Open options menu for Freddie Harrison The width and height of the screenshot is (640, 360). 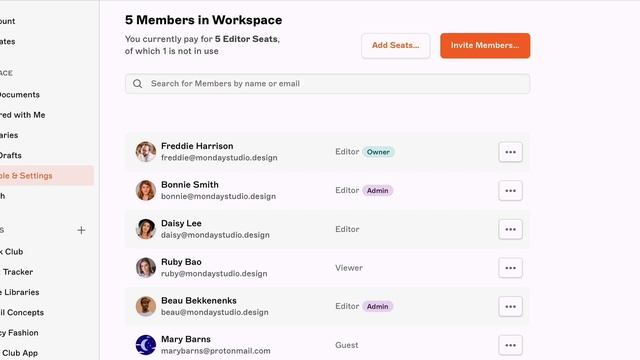(x=510, y=152)
